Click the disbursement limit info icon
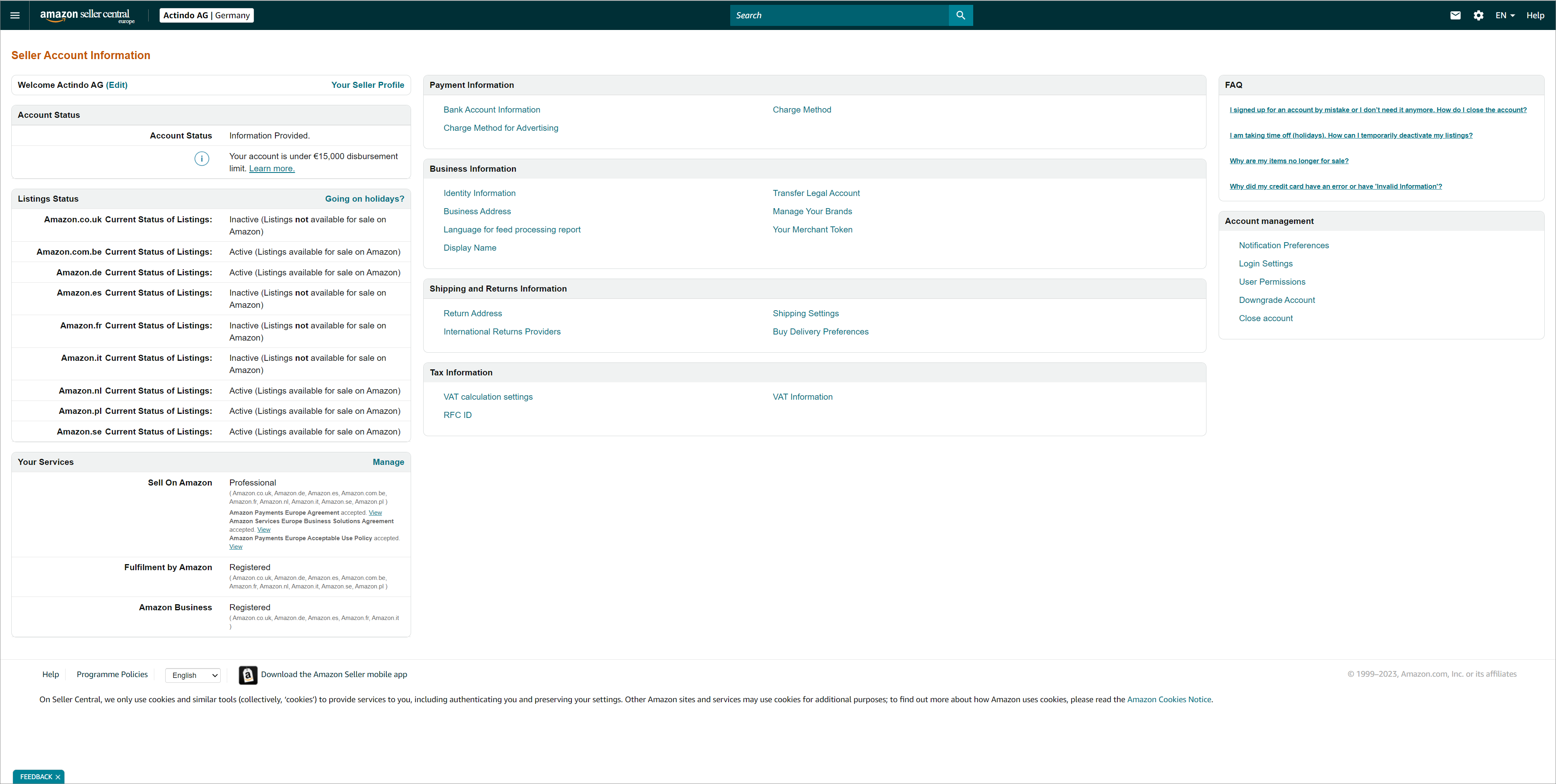Image resolution: width=1556 pixels, height=784 pixels. (202, 158)
